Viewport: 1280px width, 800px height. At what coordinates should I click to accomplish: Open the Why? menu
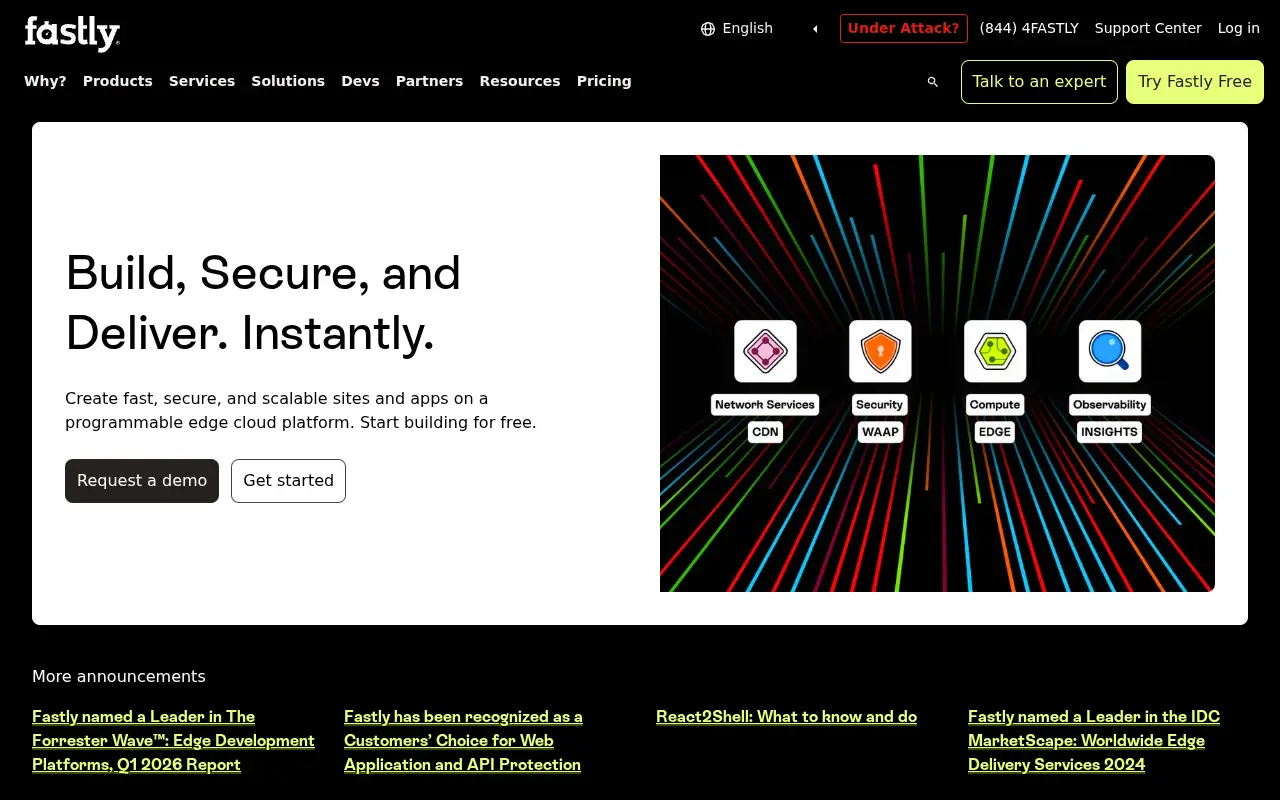coord(45,81)
